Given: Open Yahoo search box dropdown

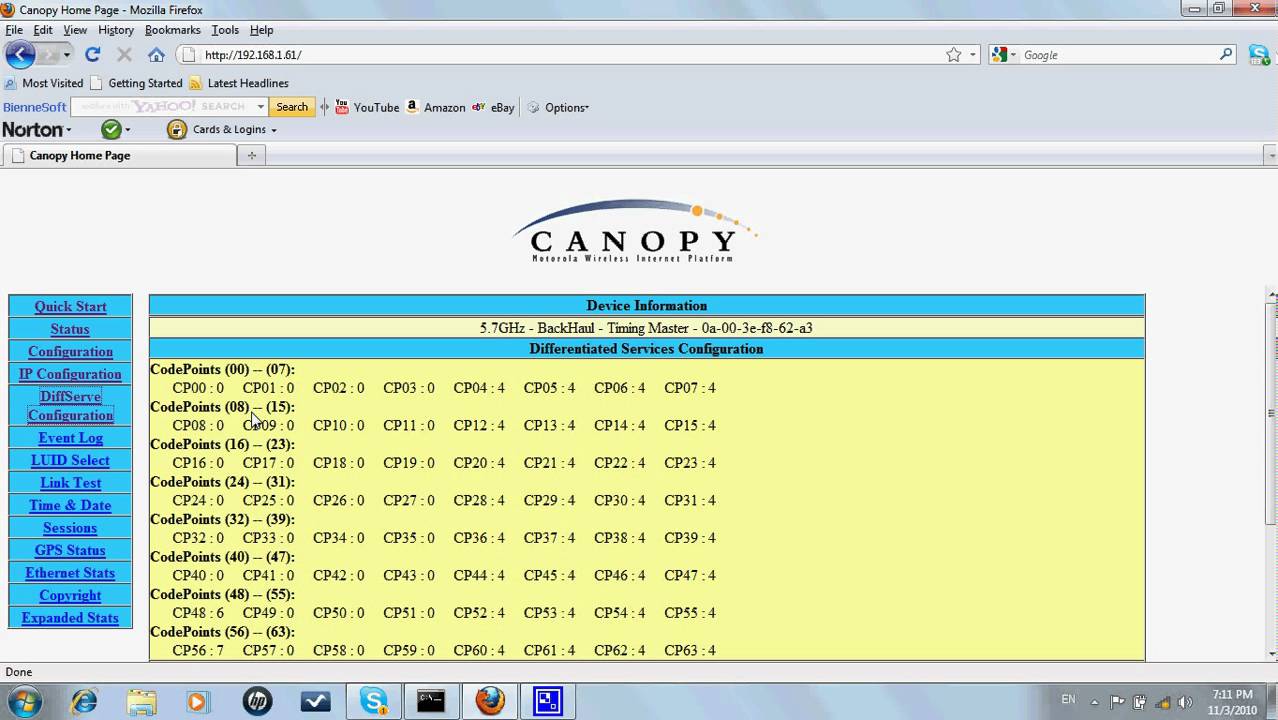Looking at the screenshot, I should click(260, 107).
